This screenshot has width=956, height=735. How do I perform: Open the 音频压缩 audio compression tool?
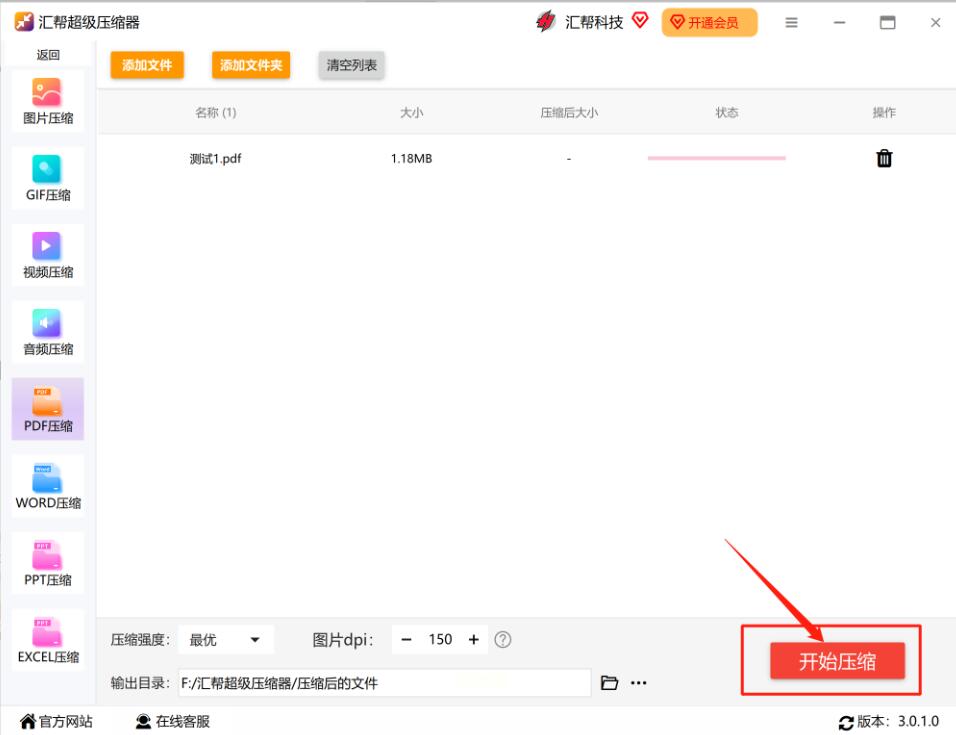point(48,332)
